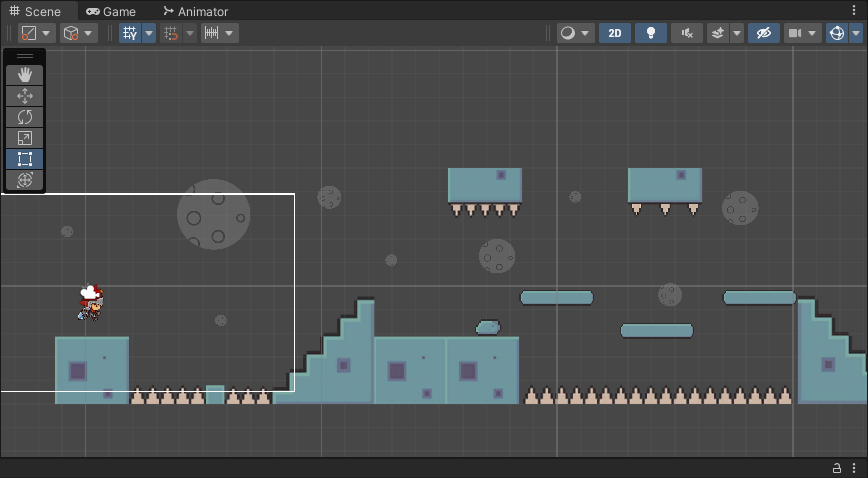
Task: Expand the handle position dropdown arrow
Action: [46, 33]
